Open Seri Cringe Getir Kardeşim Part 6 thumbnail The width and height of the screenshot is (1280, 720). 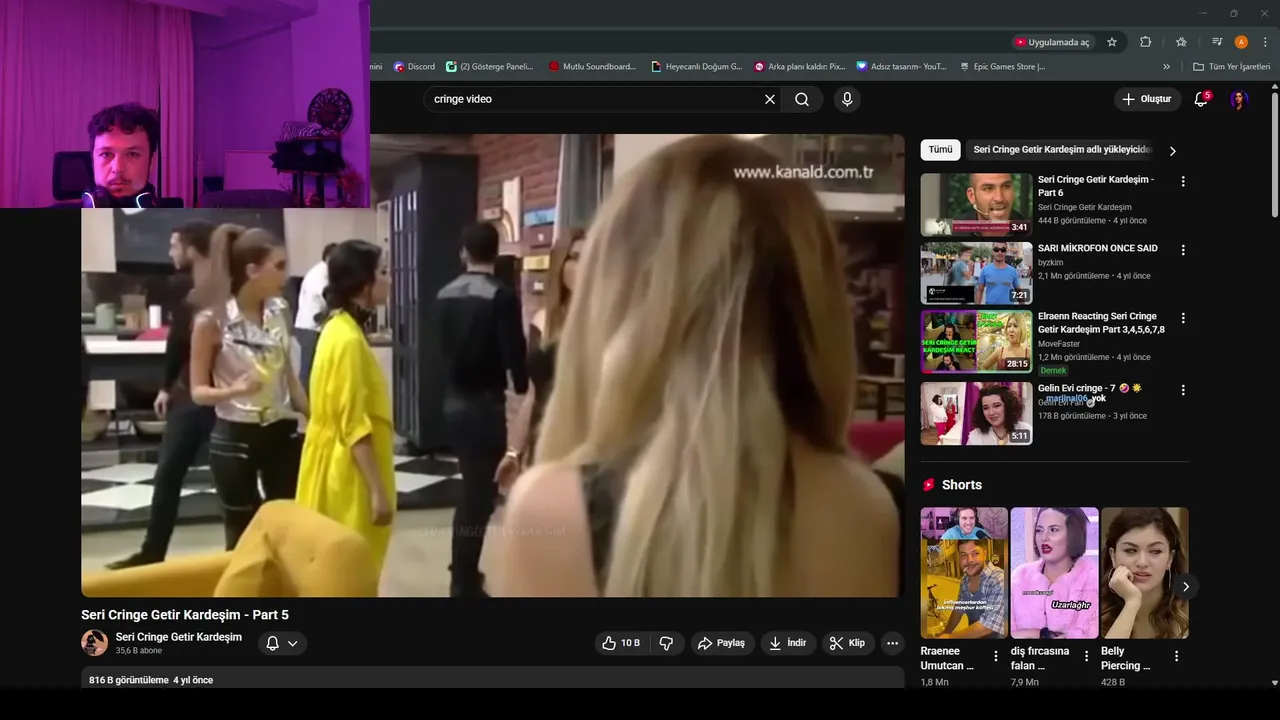(976, 205)
